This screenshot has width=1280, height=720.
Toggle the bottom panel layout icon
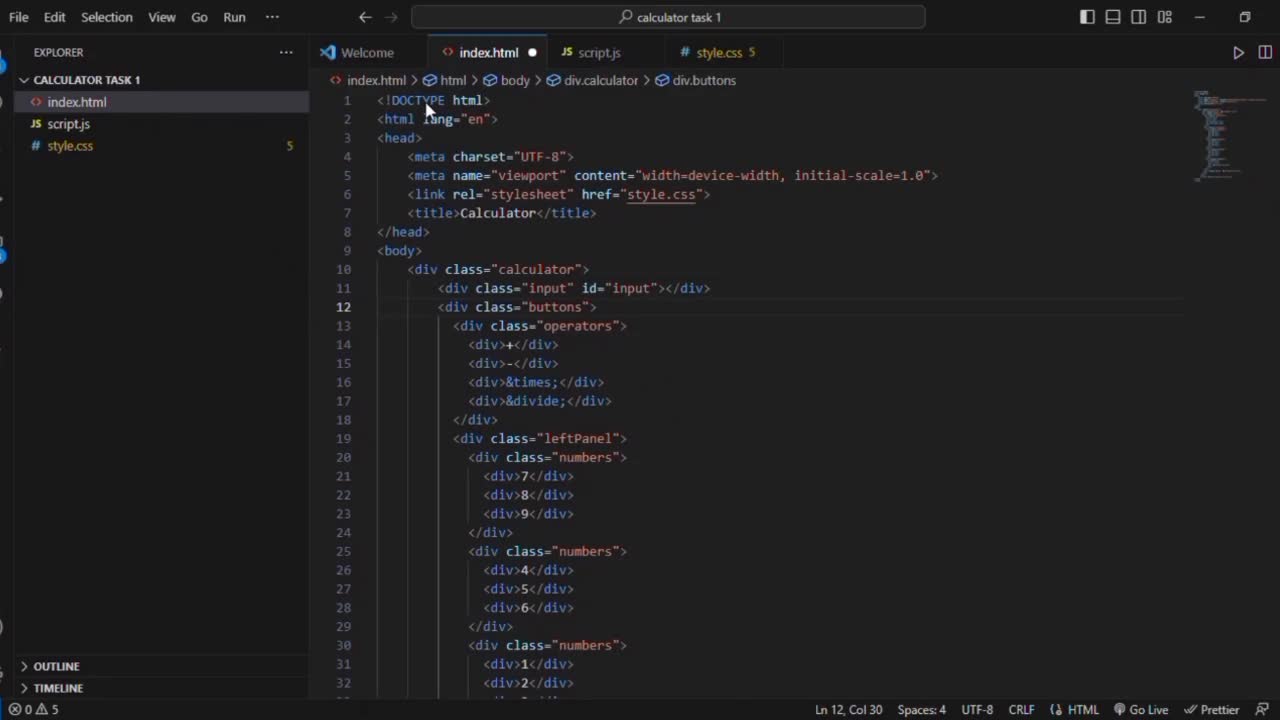point(1113,17)
